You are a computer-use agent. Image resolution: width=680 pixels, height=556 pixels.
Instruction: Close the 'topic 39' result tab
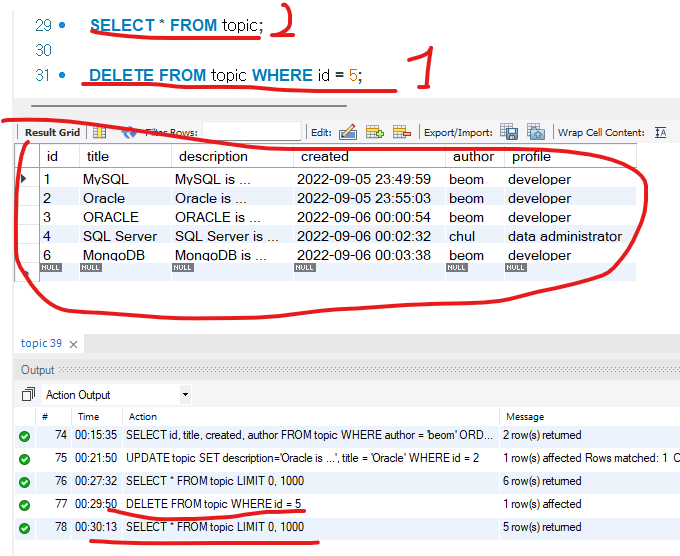[74, 344]
